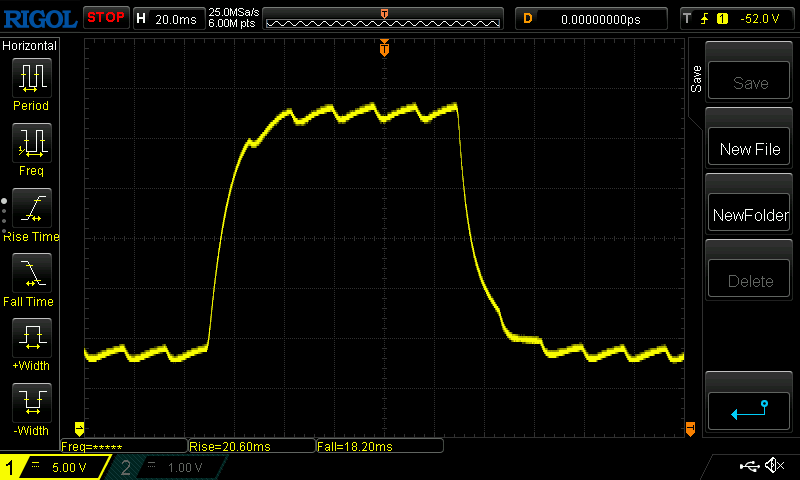
Task: Click the waveform memory position bar
Action: [384, 19]
